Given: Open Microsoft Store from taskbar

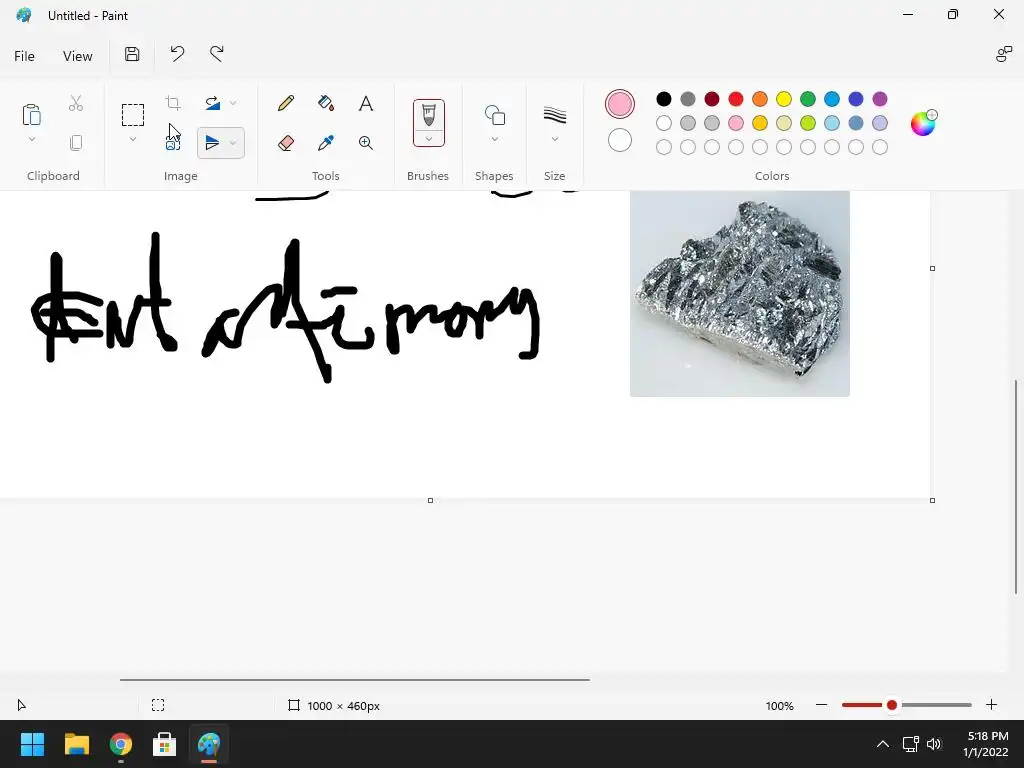Looking at the screenshot, I should click(165, 744).
